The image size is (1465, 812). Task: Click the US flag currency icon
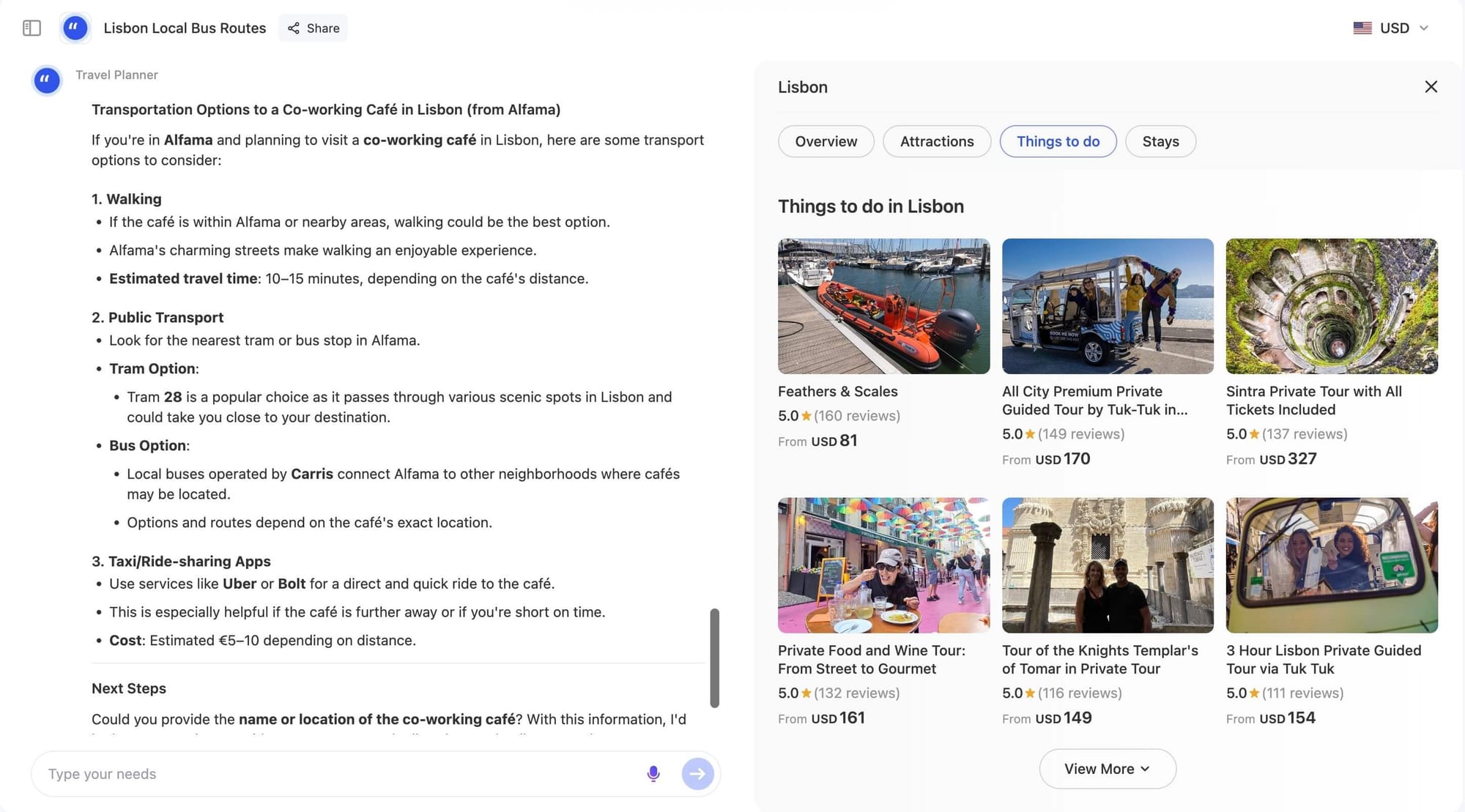tap(1362, 28)
